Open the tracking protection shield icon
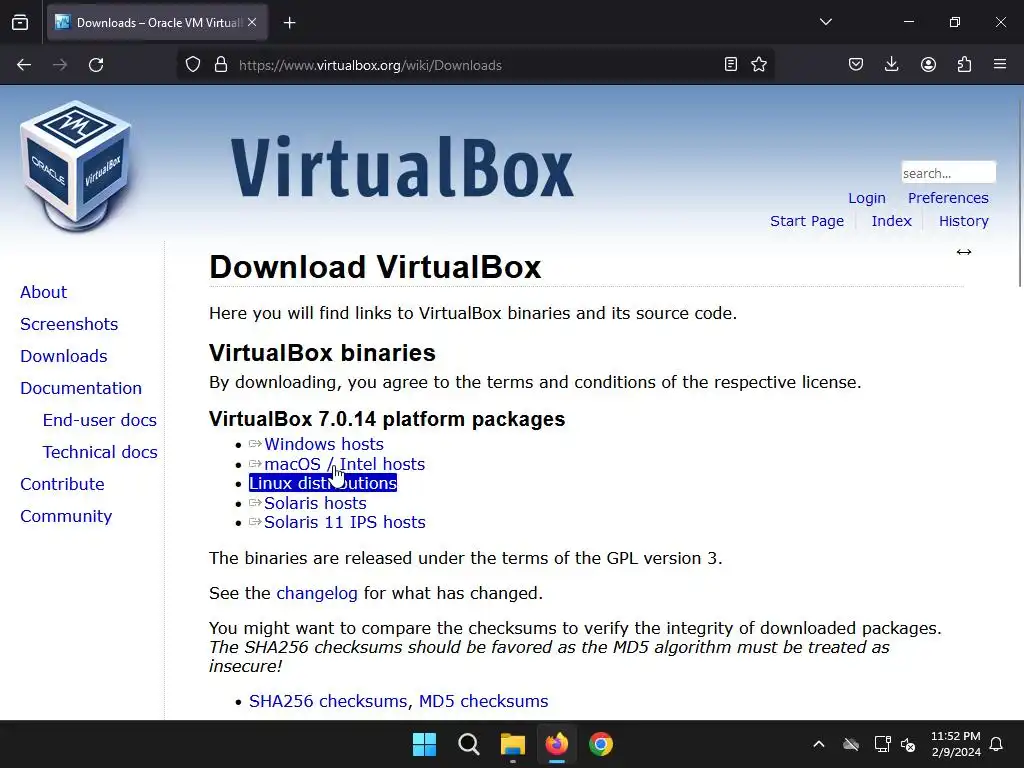 [193, 65]
